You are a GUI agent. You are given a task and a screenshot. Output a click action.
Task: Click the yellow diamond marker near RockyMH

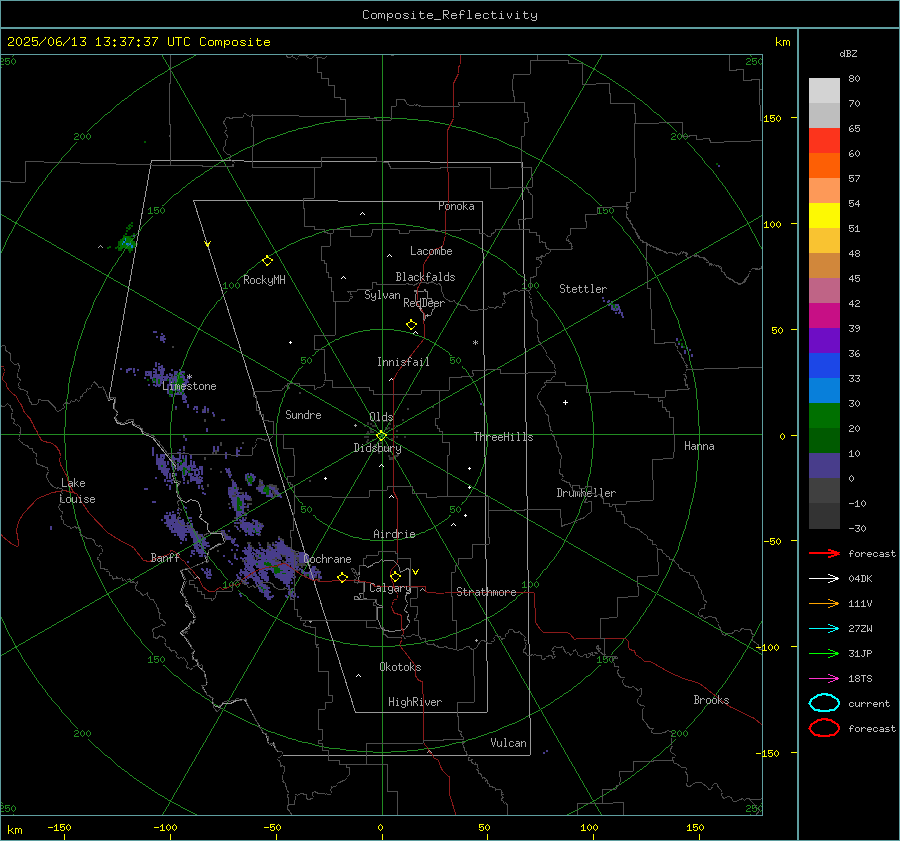[267, 261]
